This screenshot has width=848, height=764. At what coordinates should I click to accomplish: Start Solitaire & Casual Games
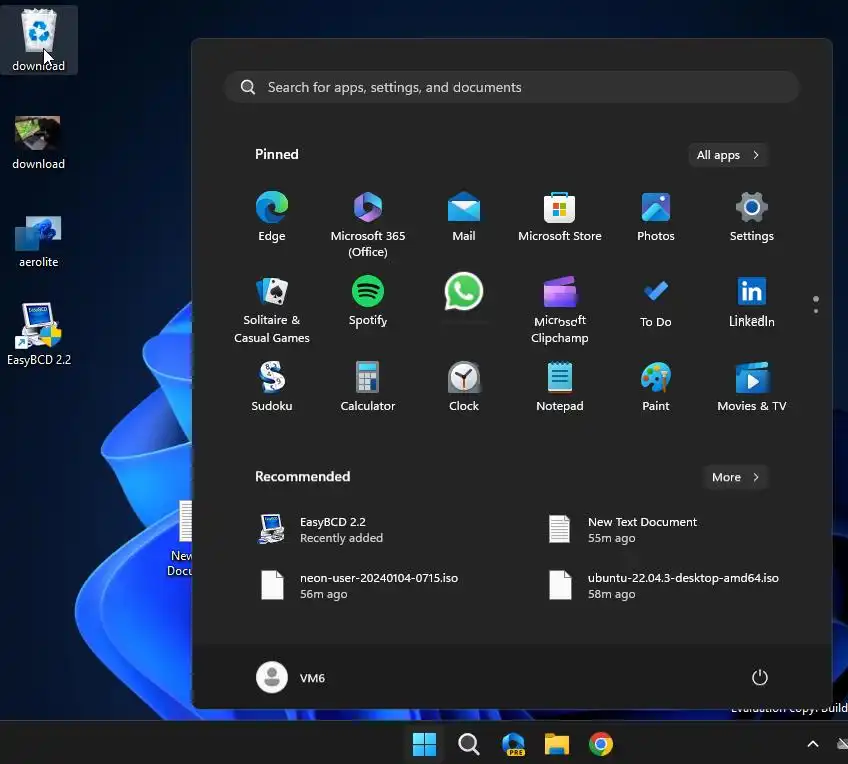(x=271, y=309)
